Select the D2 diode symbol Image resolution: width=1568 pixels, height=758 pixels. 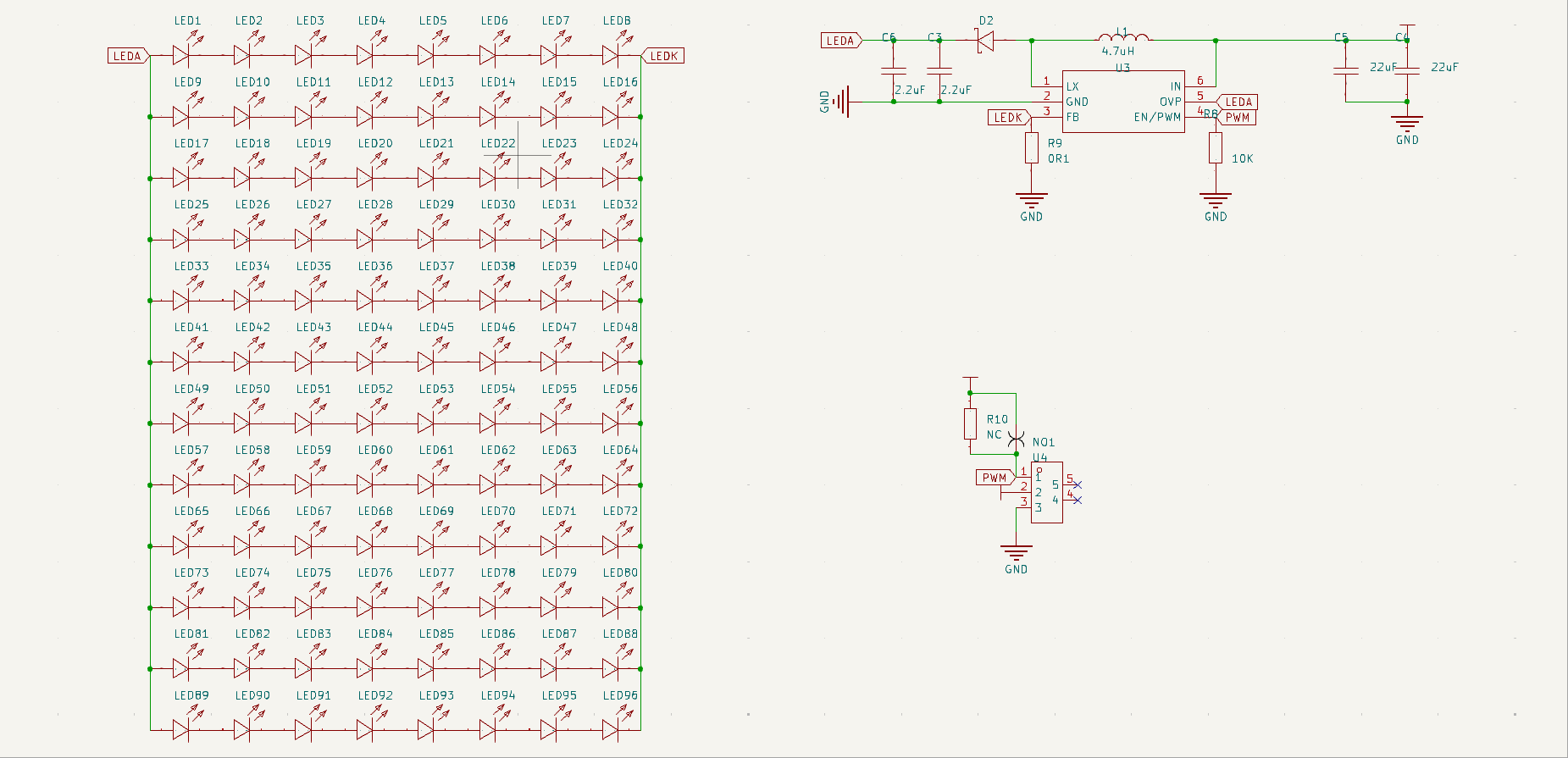pyautogui.click(x=985, y=40)
